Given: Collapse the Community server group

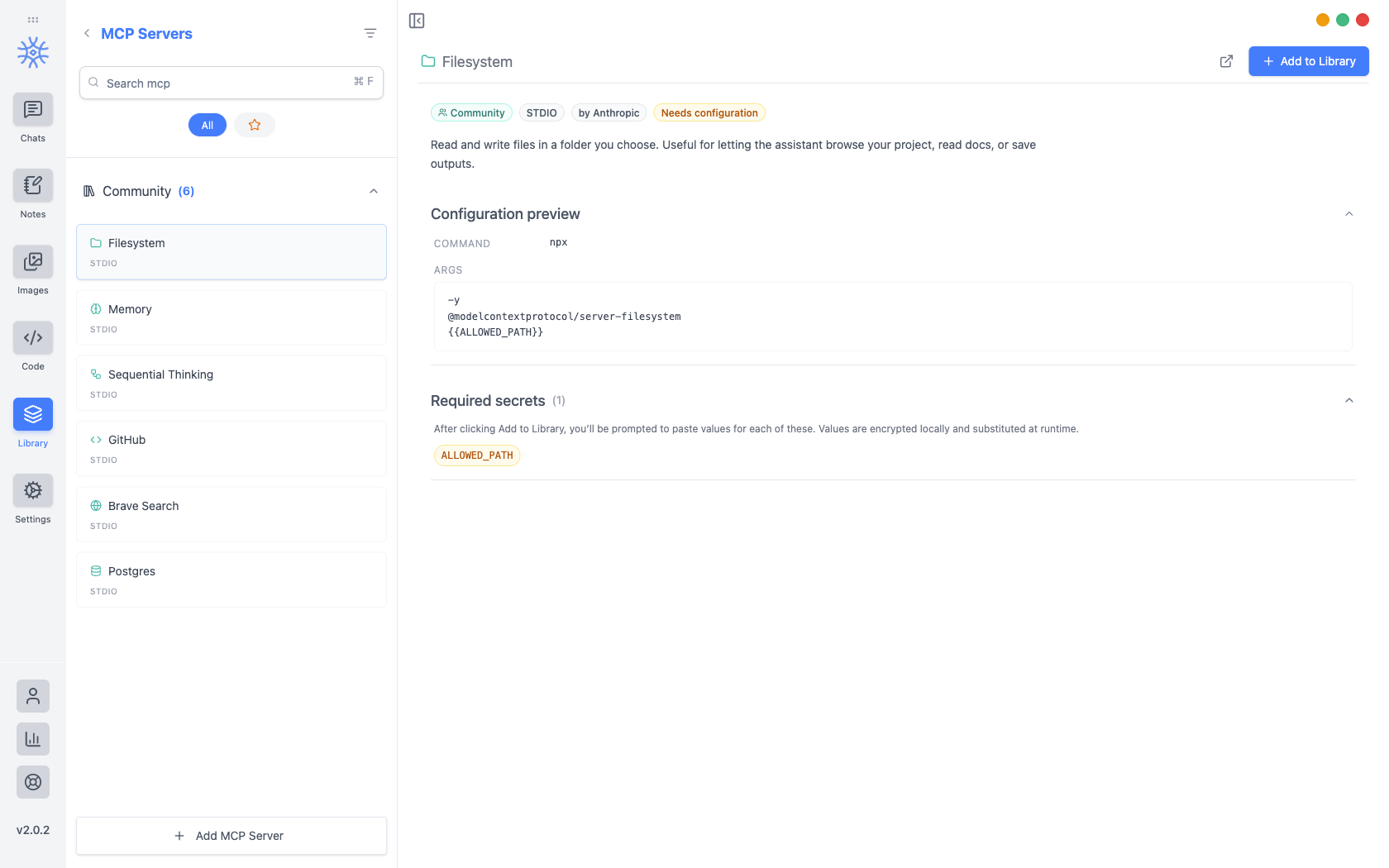Looking at the screenshot, I should tap(374, 191).
